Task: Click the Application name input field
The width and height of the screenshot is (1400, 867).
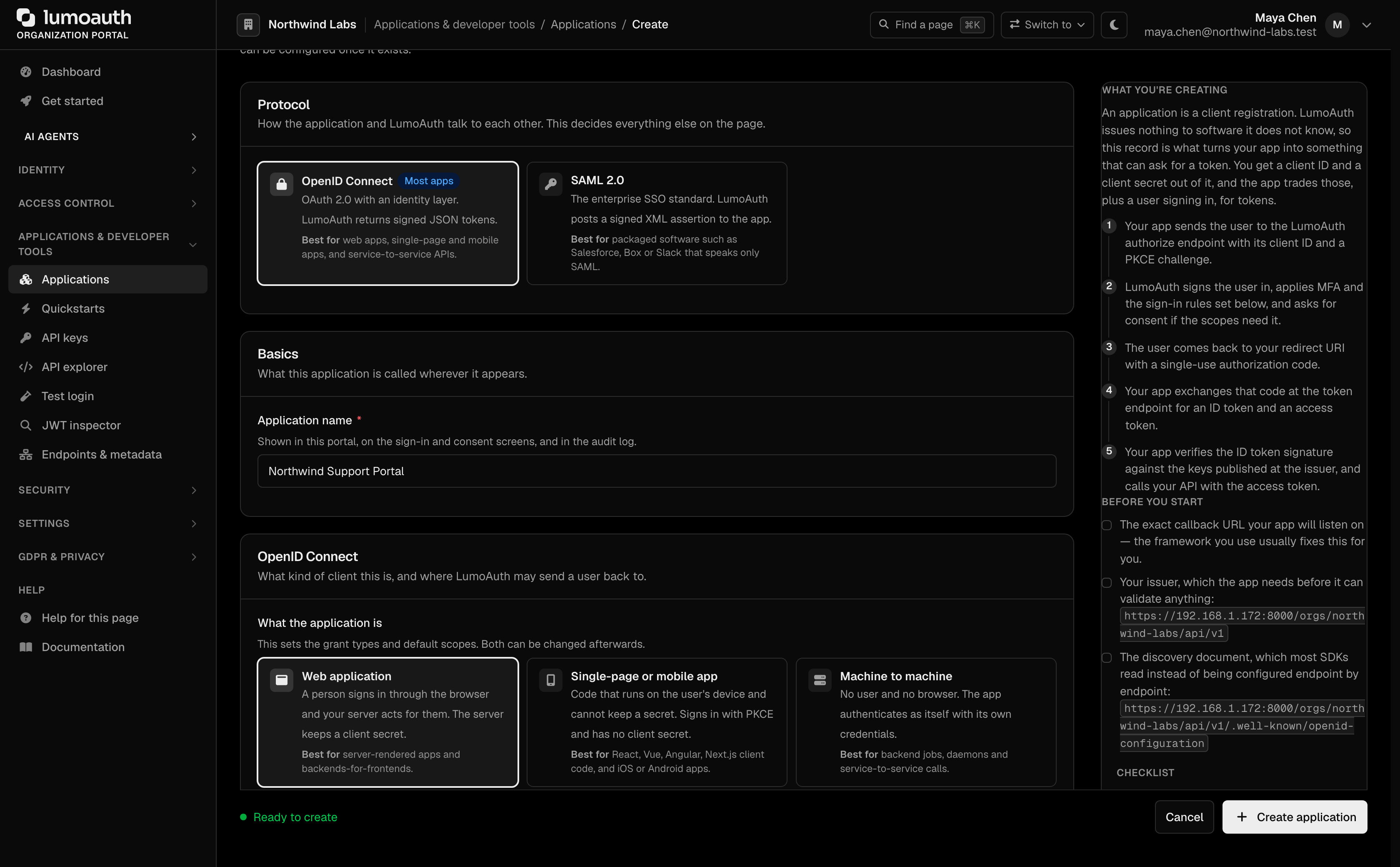Action: [657, 471]
